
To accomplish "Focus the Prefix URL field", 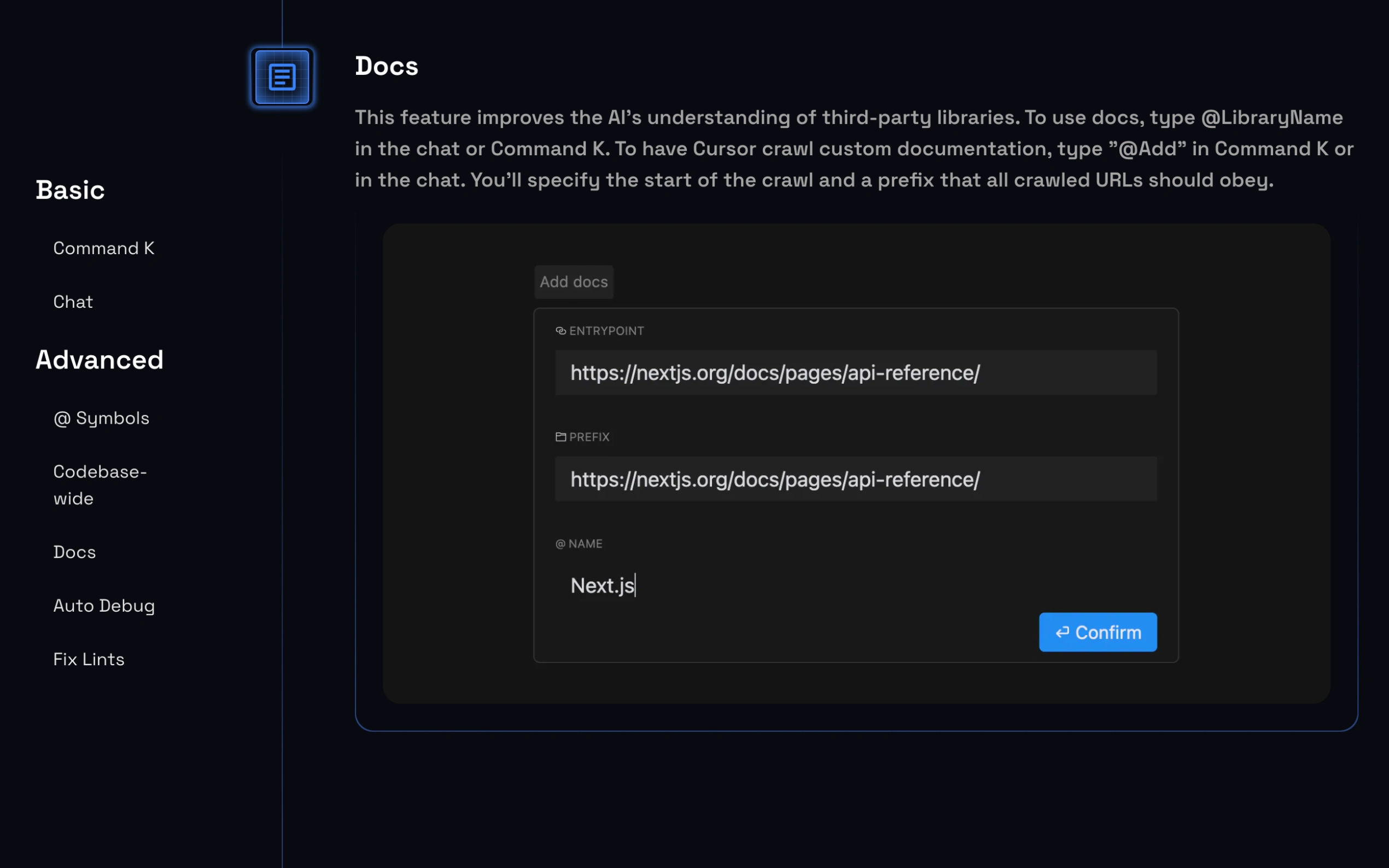I will pyautogui.click(x=855, y=479).
